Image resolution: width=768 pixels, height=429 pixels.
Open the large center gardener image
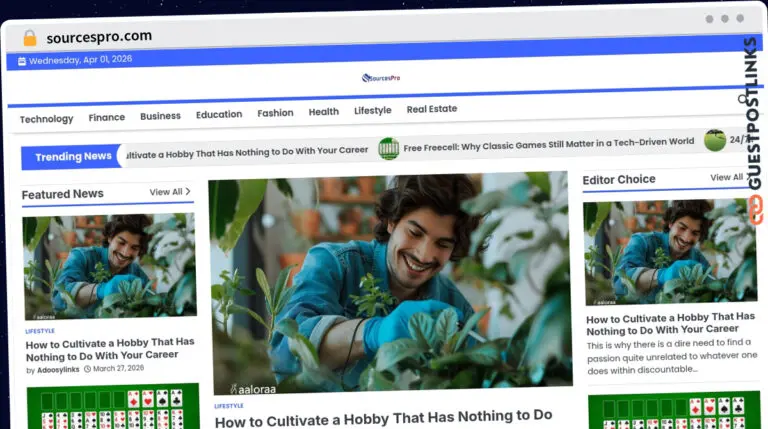tap(391, 283)
